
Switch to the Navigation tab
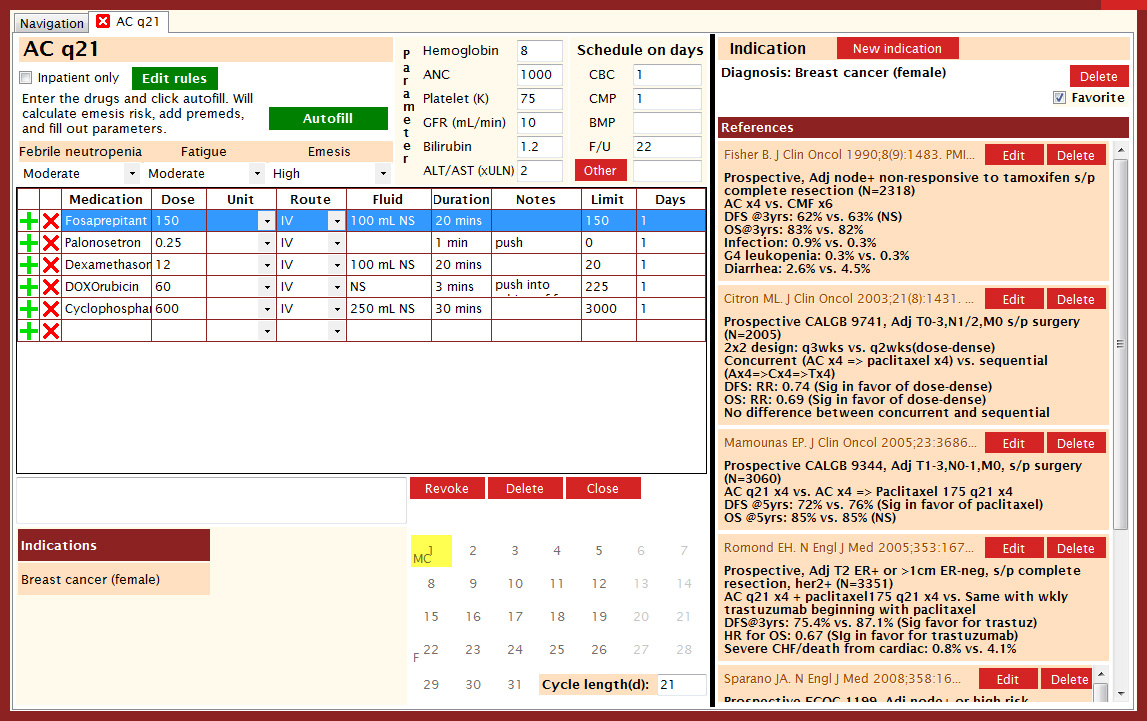[x=51, y=23]
